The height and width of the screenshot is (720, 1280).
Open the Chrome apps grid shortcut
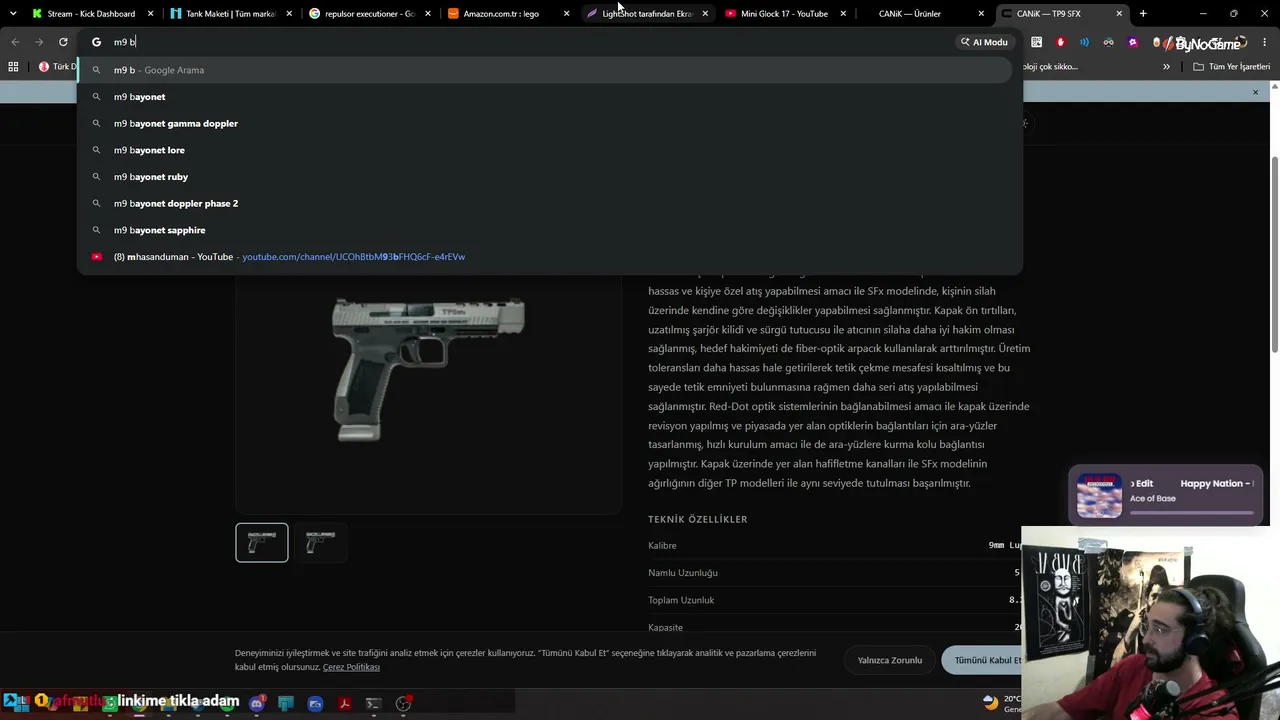pyautogui.click(x=13, y=67)
